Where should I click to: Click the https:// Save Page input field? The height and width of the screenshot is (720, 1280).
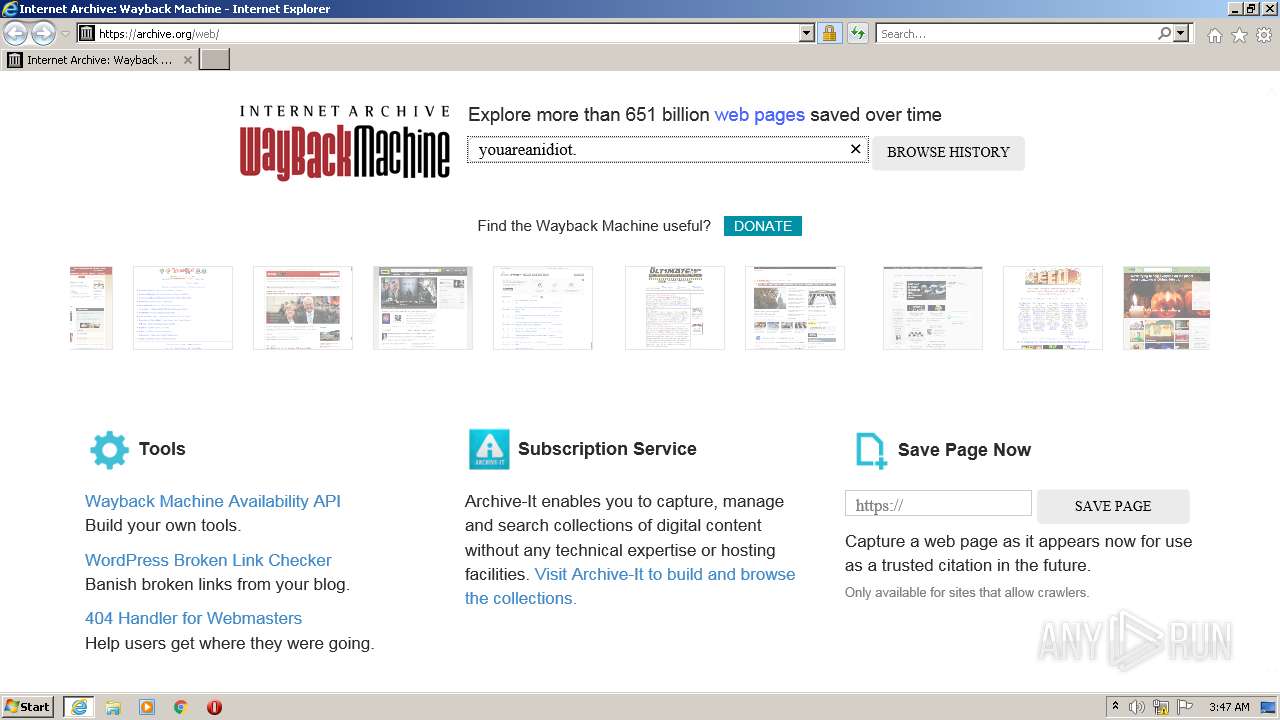[x=938, y=504]
